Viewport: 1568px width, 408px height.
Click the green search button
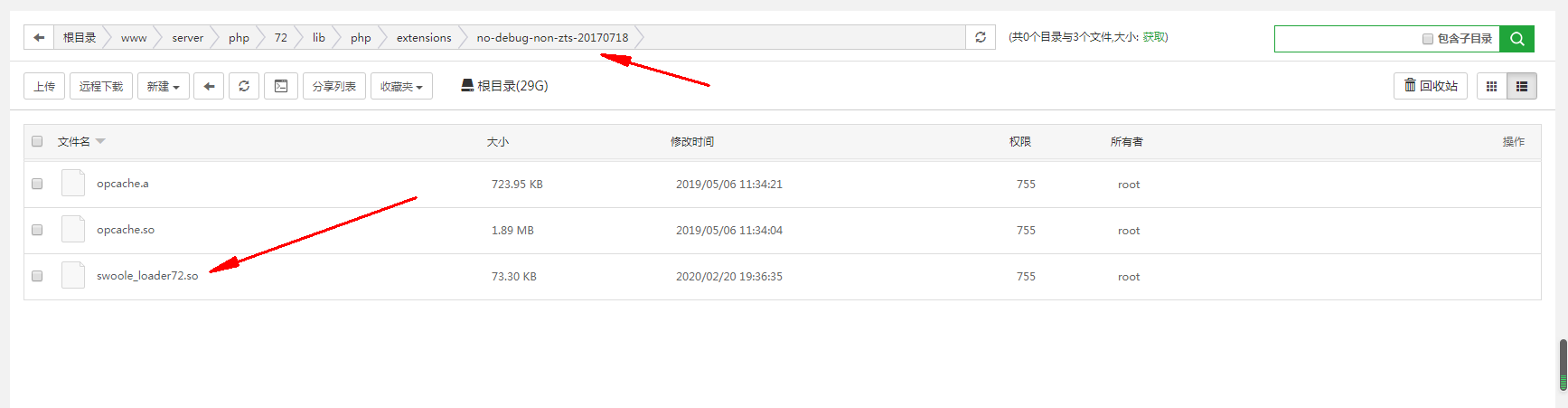pos(1517,39)
